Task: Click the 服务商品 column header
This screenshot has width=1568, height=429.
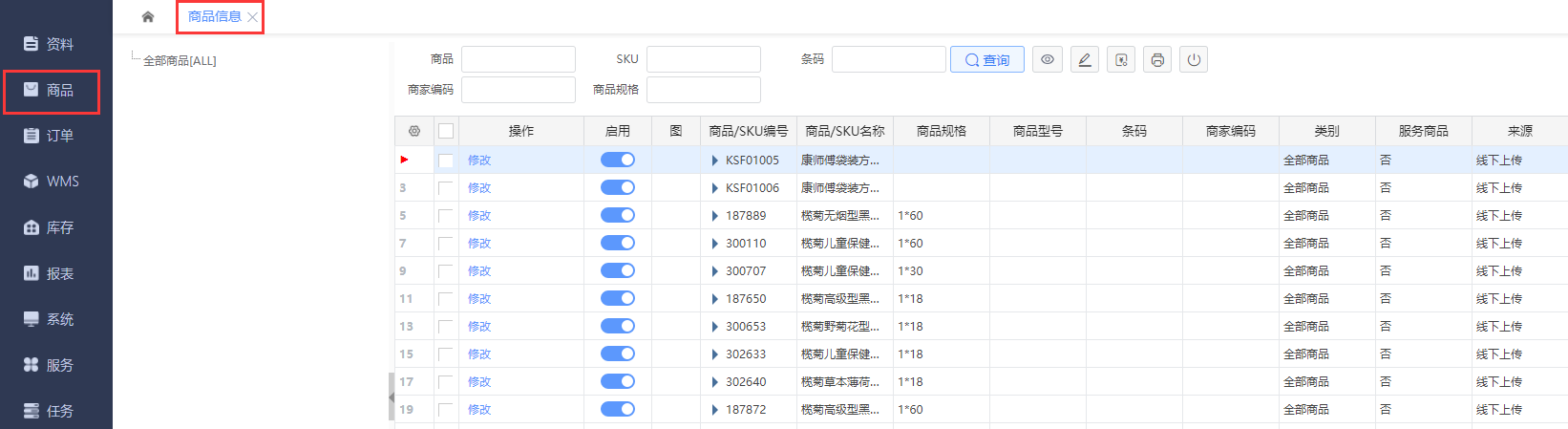Action: (1424, 131)
